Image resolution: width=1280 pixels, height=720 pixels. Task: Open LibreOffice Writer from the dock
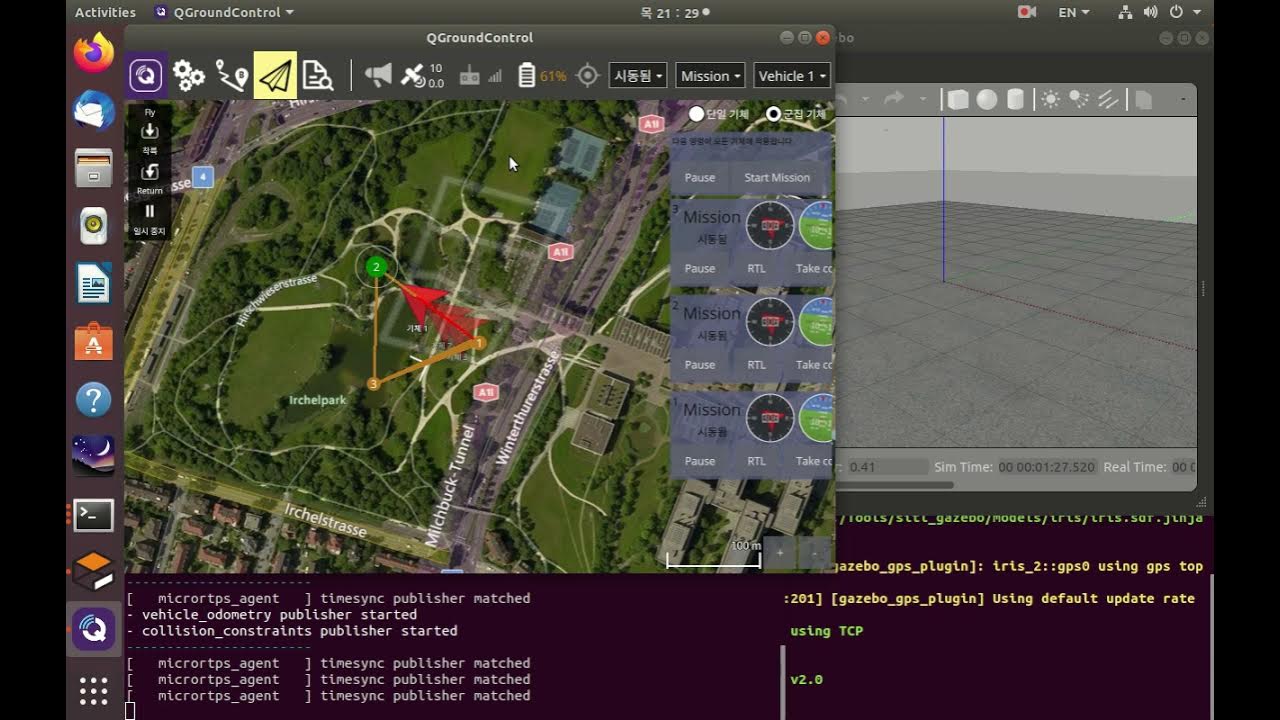[94, 284]
